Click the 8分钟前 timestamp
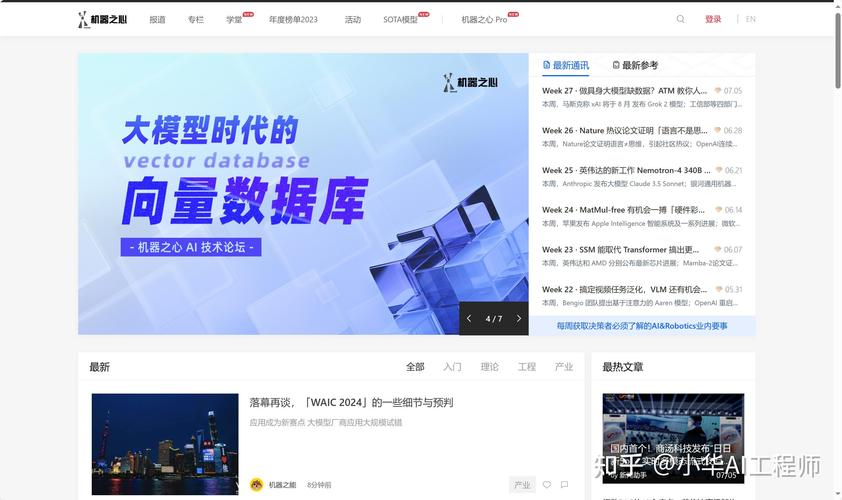 pyautogui.click(x=319, y=485)
